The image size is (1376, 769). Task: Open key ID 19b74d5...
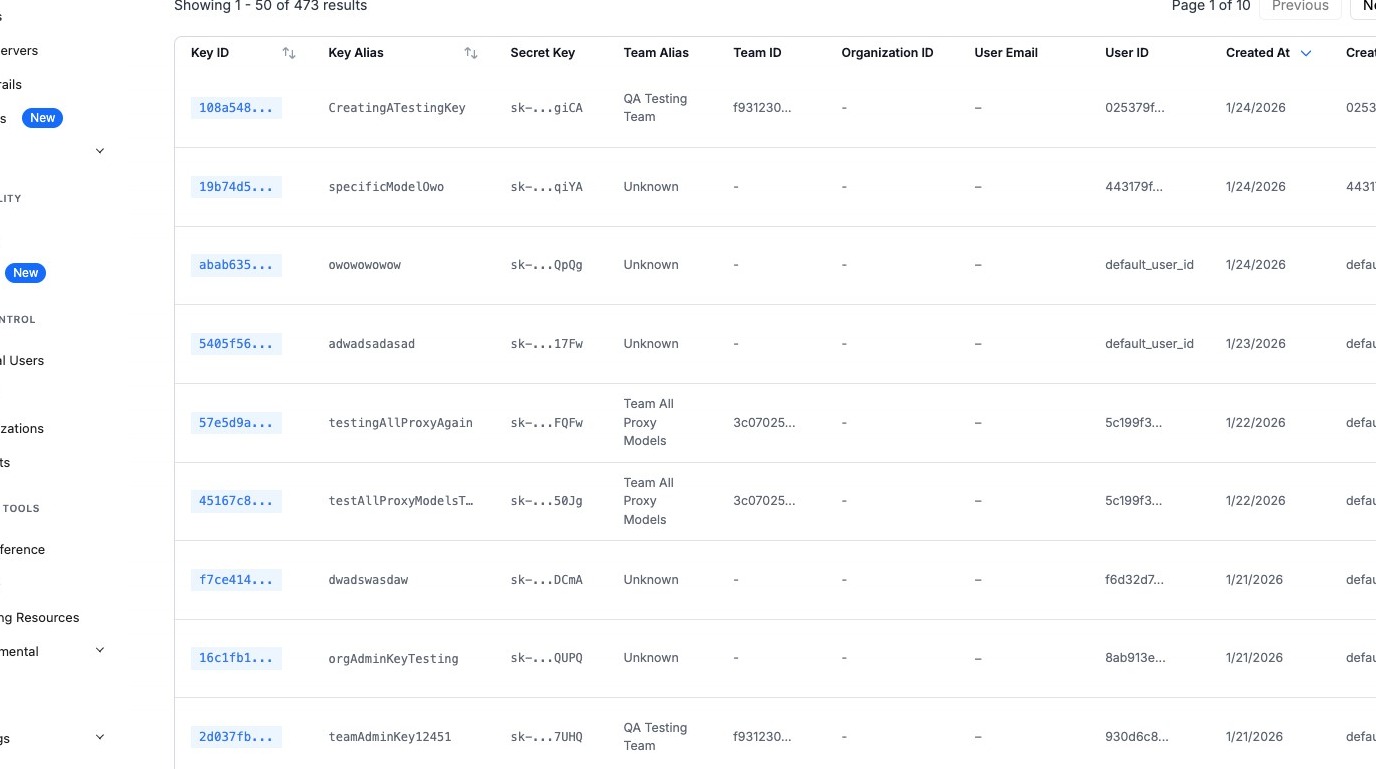click(x=235, y=187)
